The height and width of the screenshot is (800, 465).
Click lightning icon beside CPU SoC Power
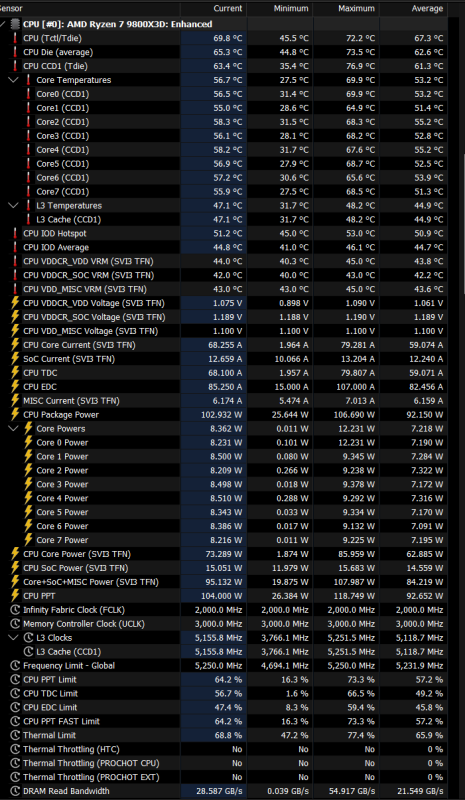click(x=15, y=568)
